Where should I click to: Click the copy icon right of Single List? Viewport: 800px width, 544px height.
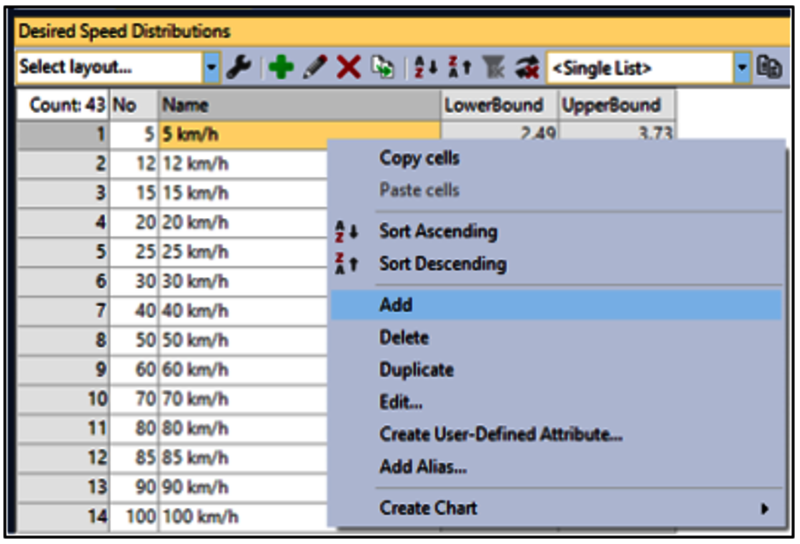point(769,68)
